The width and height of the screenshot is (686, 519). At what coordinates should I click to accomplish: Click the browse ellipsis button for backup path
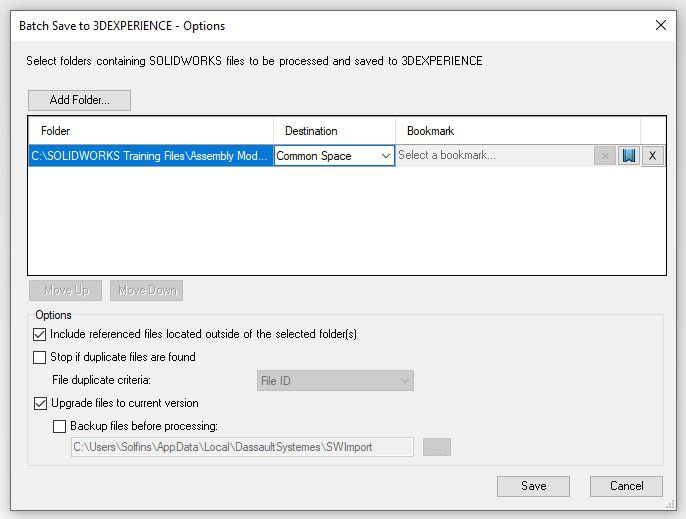tap(437, 447)
